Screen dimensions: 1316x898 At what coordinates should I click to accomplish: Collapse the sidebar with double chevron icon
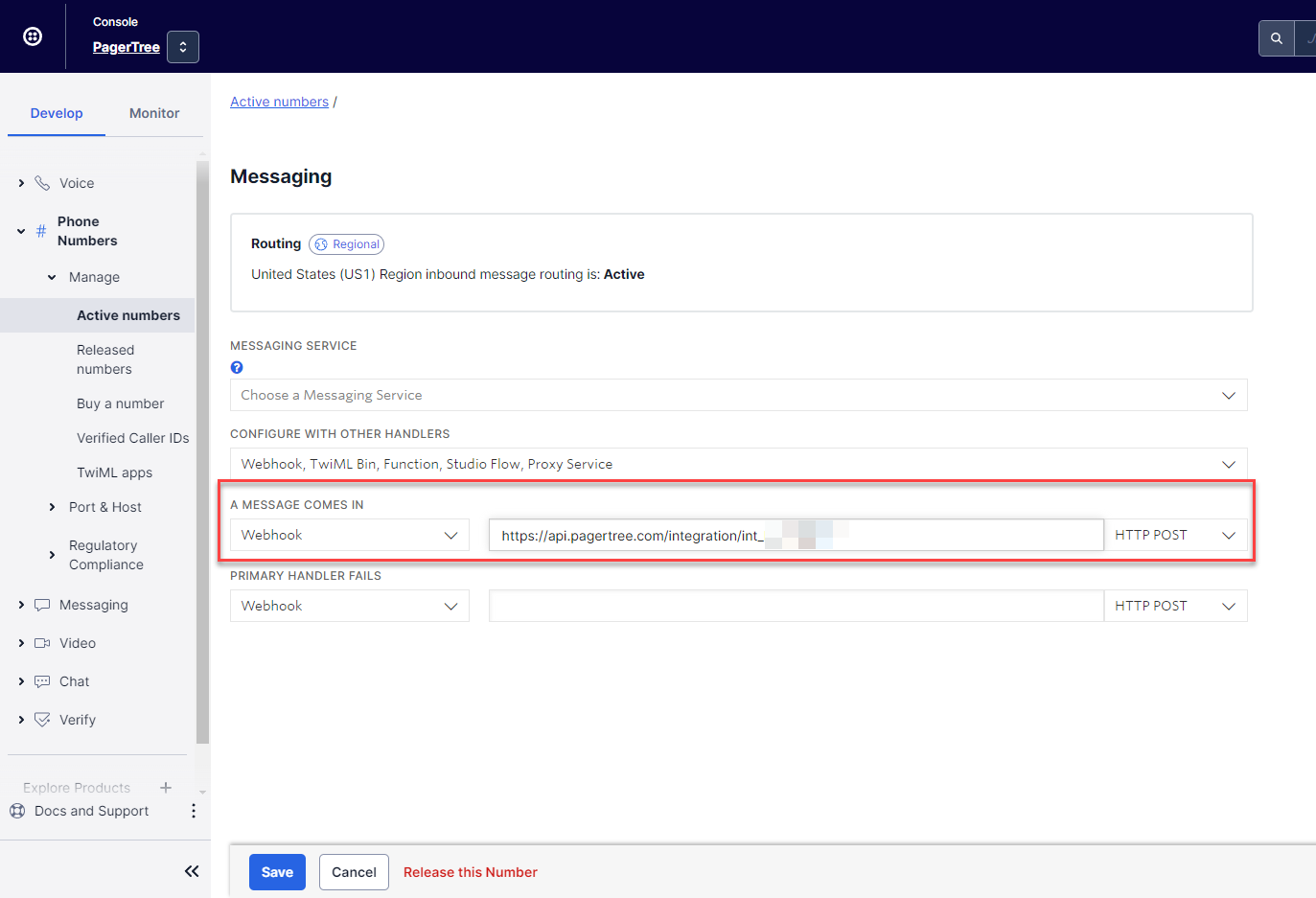click(x=192, y=871)
